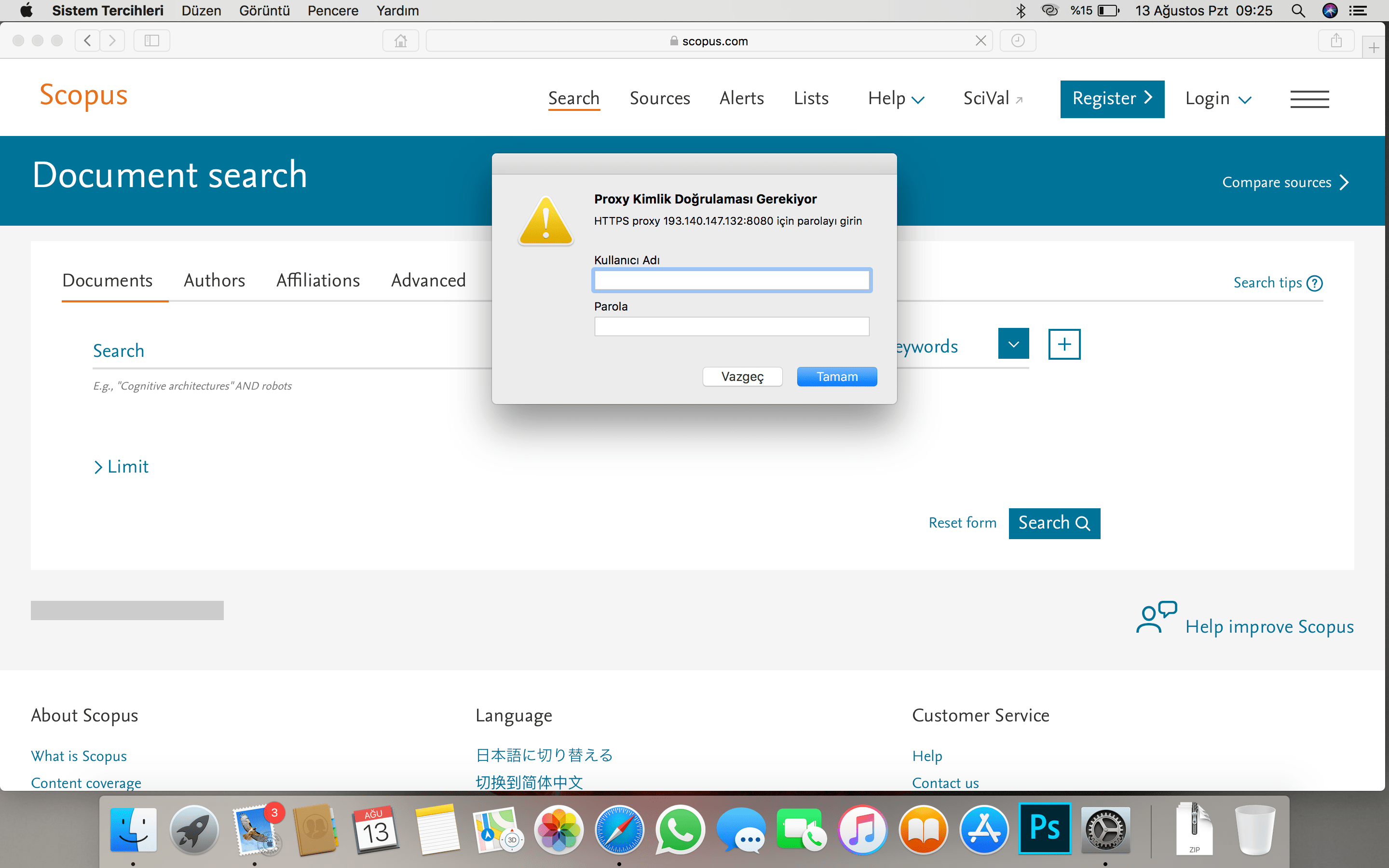Open Safari from the Dock

[619, 829]
